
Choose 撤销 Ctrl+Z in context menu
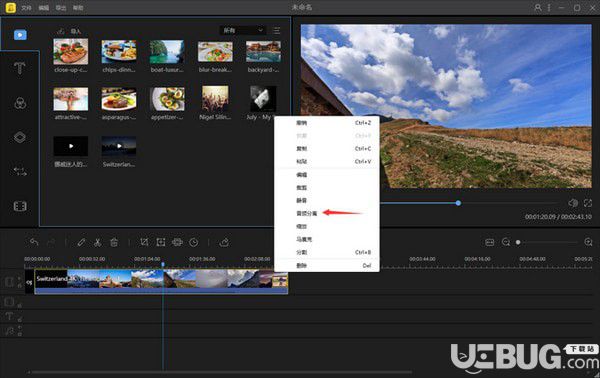coord(327,123)
